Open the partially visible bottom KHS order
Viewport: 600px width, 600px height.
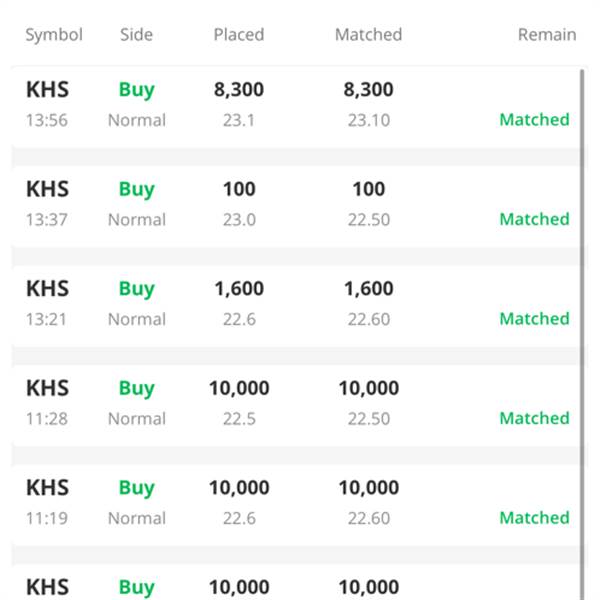pyautogui.click(x=295, y=582)
